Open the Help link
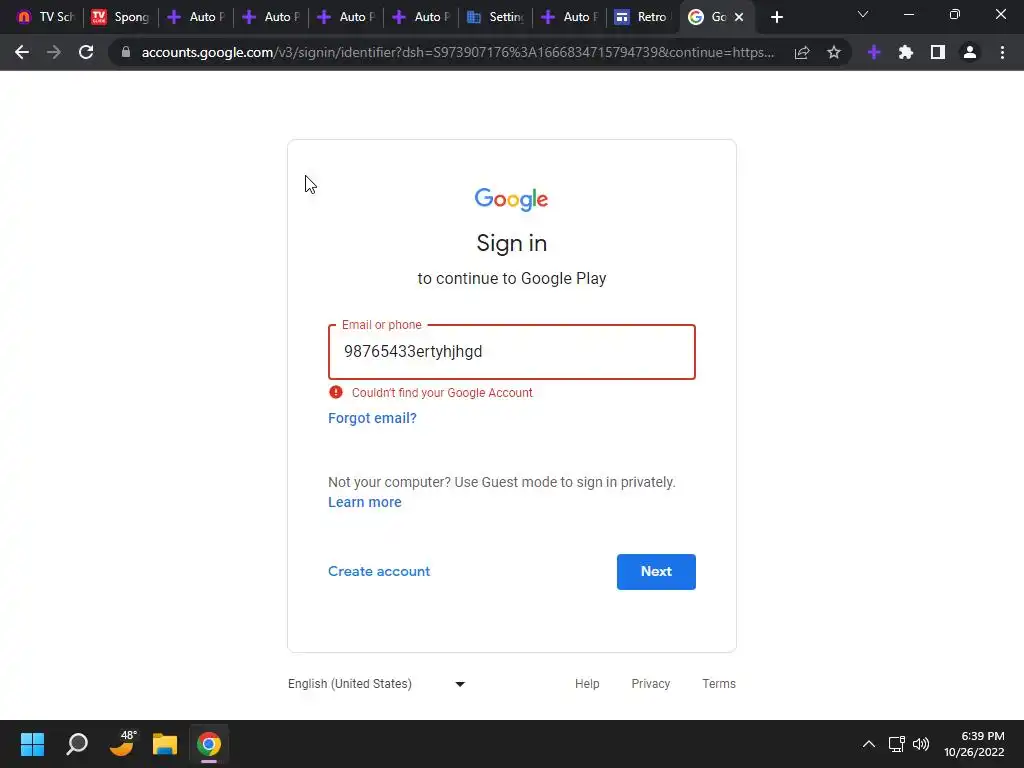The width and height of the screenshot is (1024, 768). (x=586, y=684)
